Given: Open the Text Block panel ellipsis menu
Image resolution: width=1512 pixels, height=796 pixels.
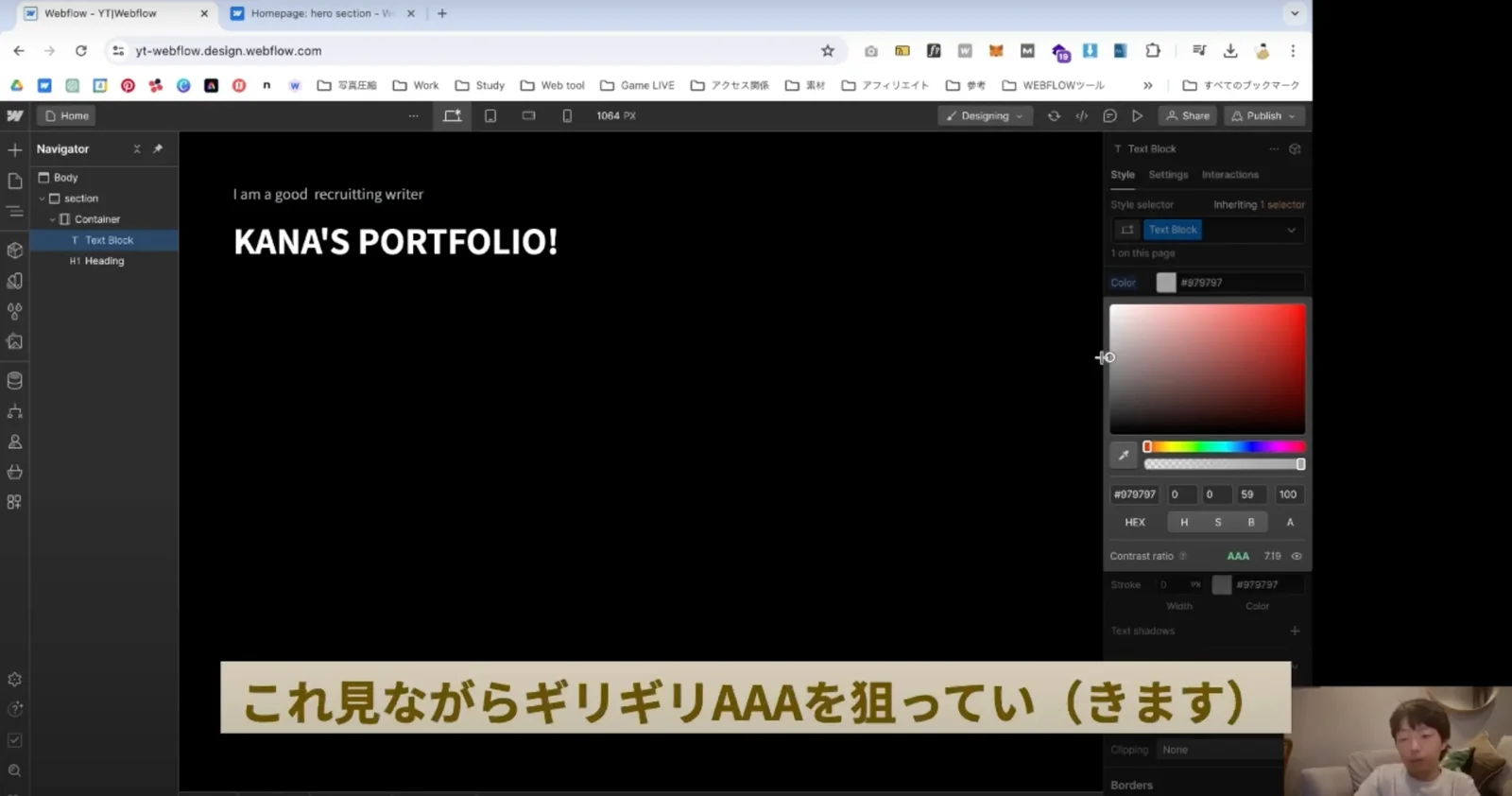Looking at the screenshot, I should [x=1274, y=149].
